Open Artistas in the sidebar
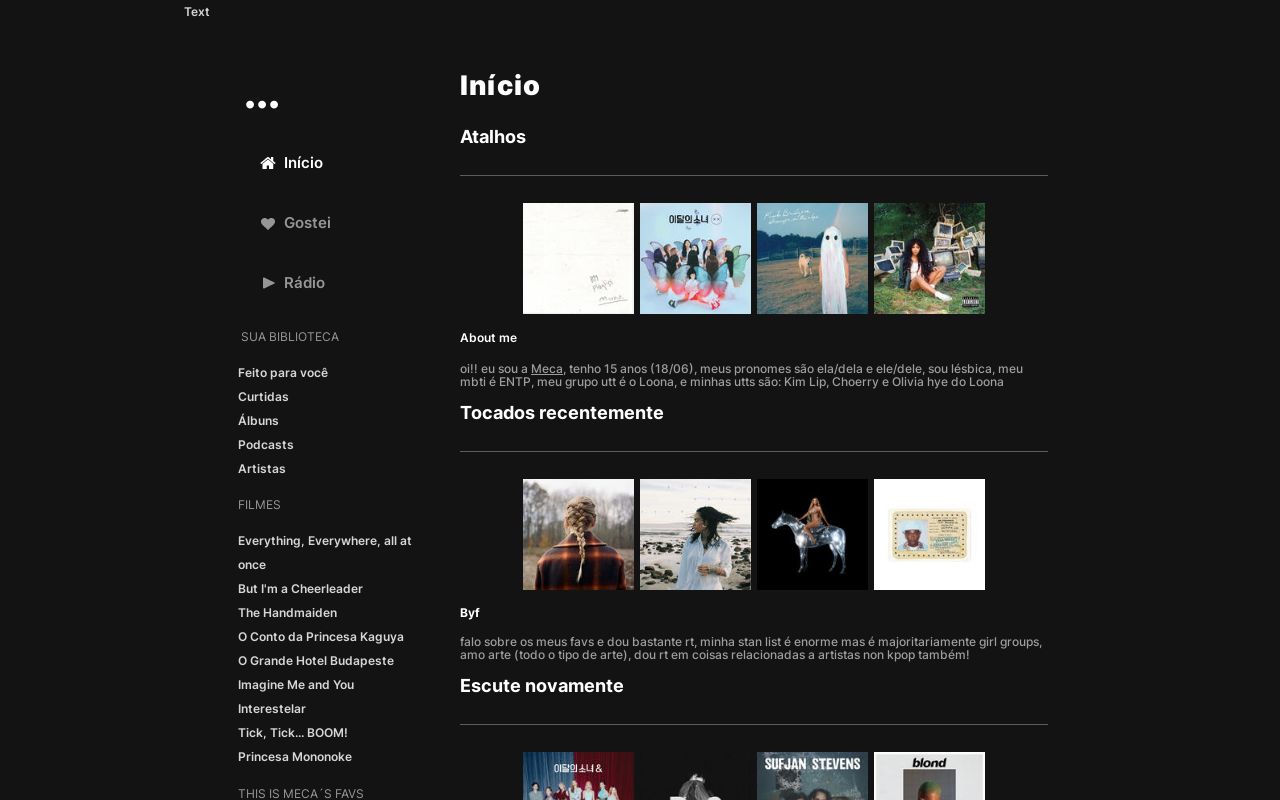Screen dimensions: 1280x800 coord(262,469)
